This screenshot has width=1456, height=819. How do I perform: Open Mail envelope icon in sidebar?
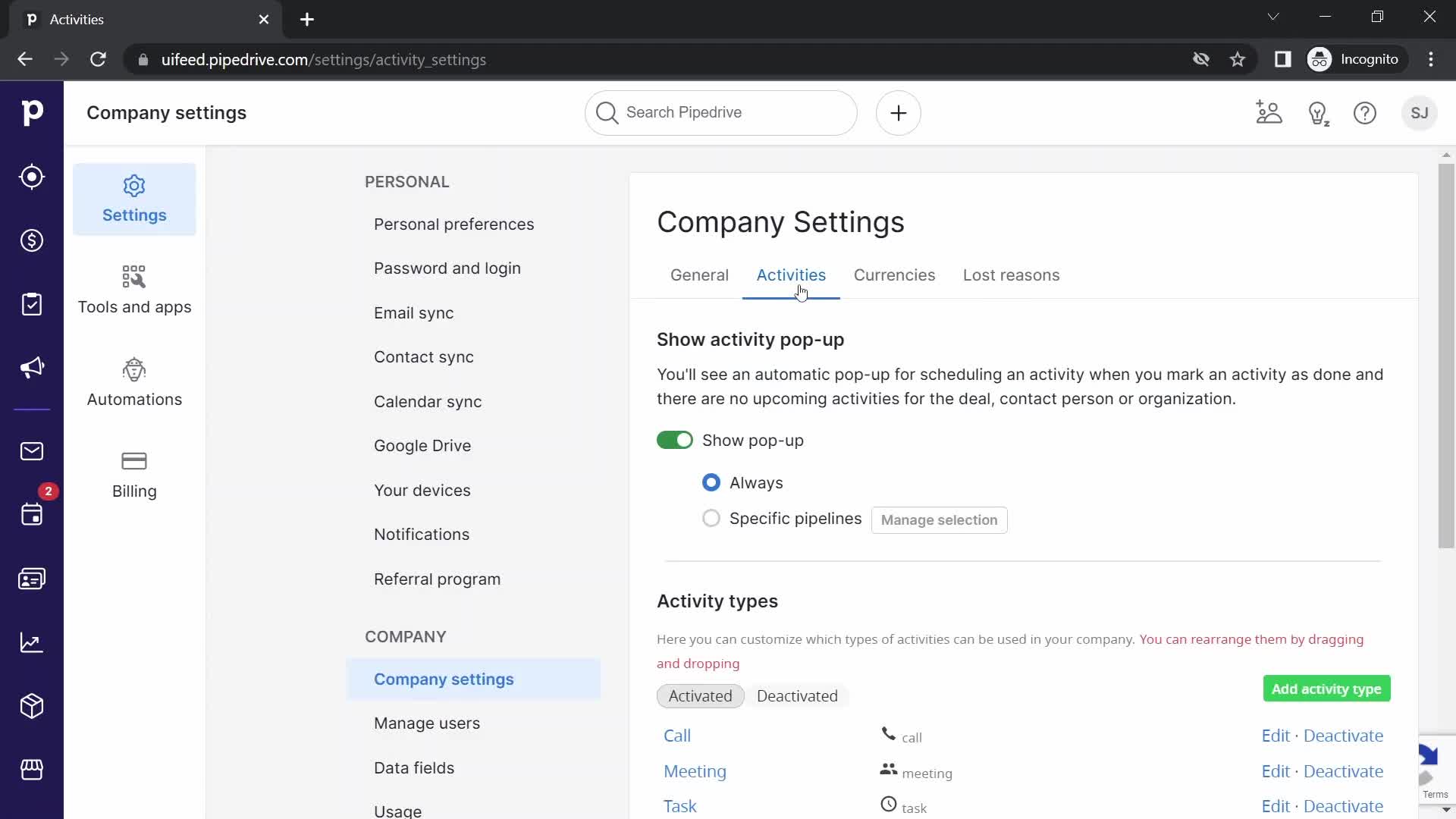click(x=32, y=451)
